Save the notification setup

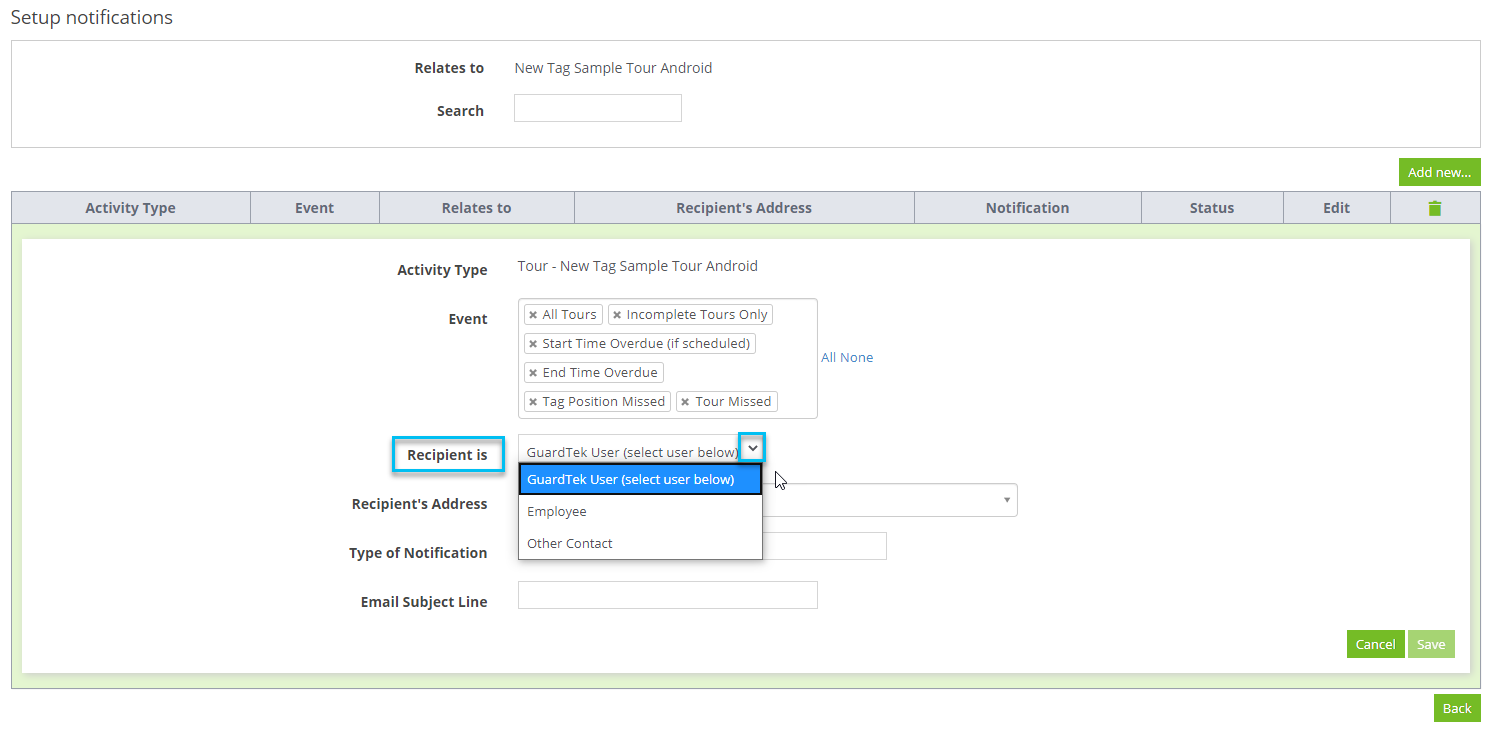[x=1431, y=644]
